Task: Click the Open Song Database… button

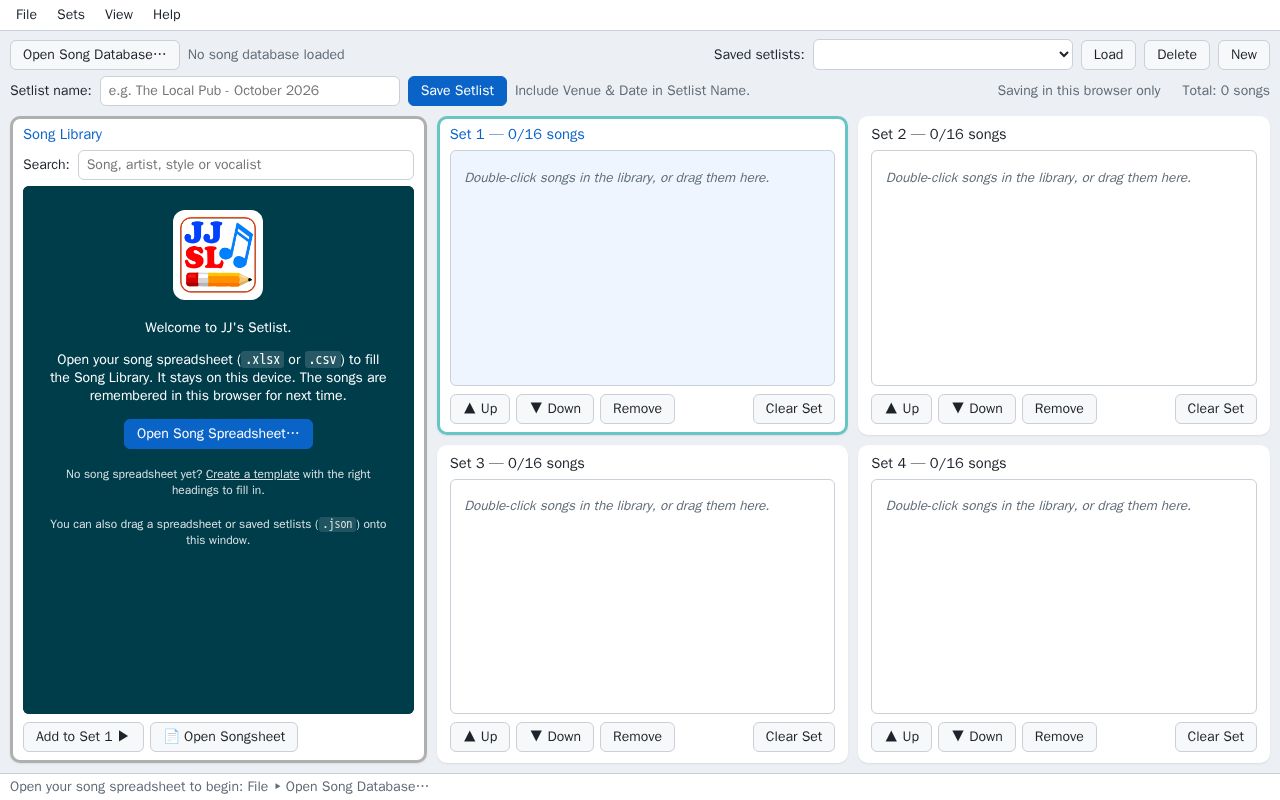Action: 95,55
